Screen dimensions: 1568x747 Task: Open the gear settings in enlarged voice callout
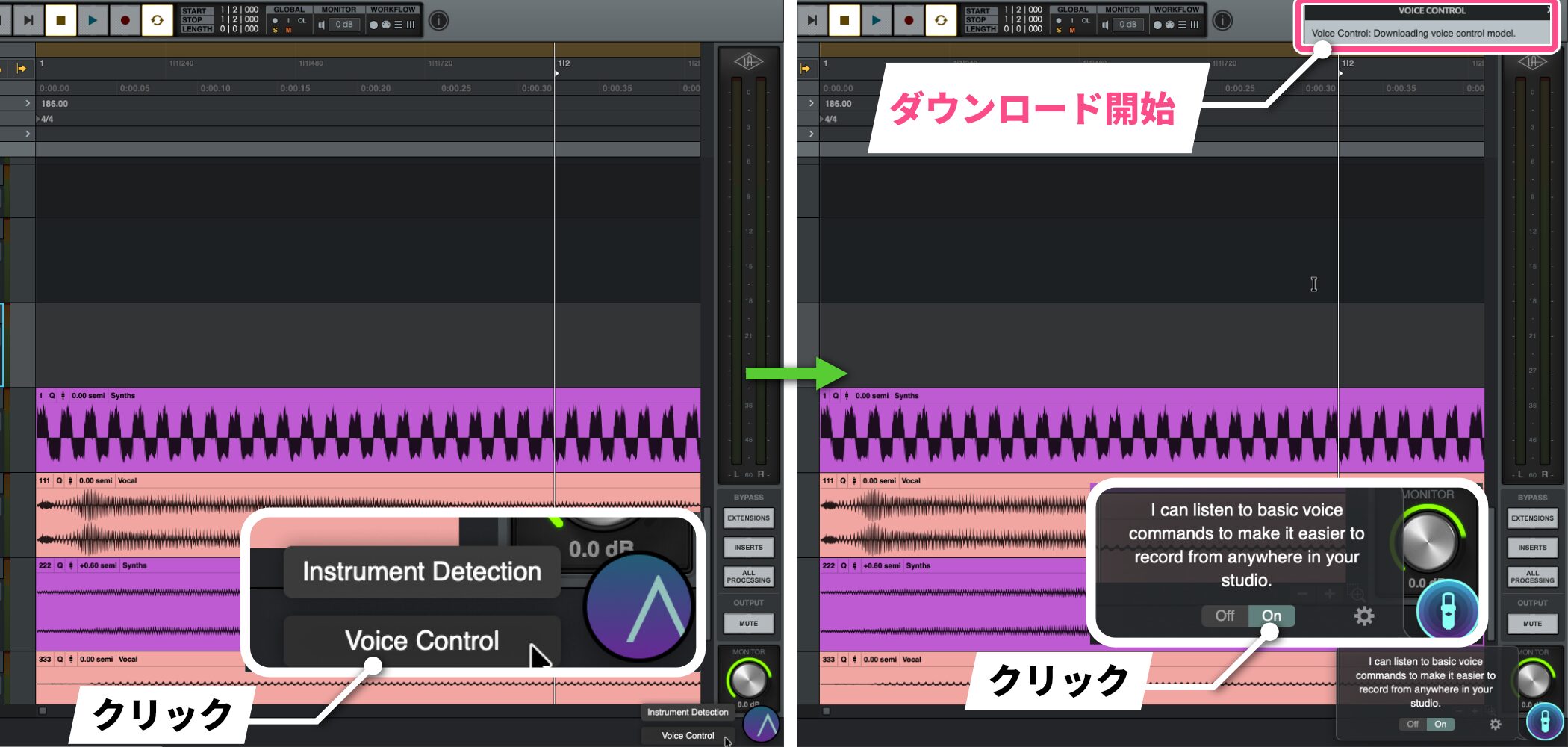1364,616
